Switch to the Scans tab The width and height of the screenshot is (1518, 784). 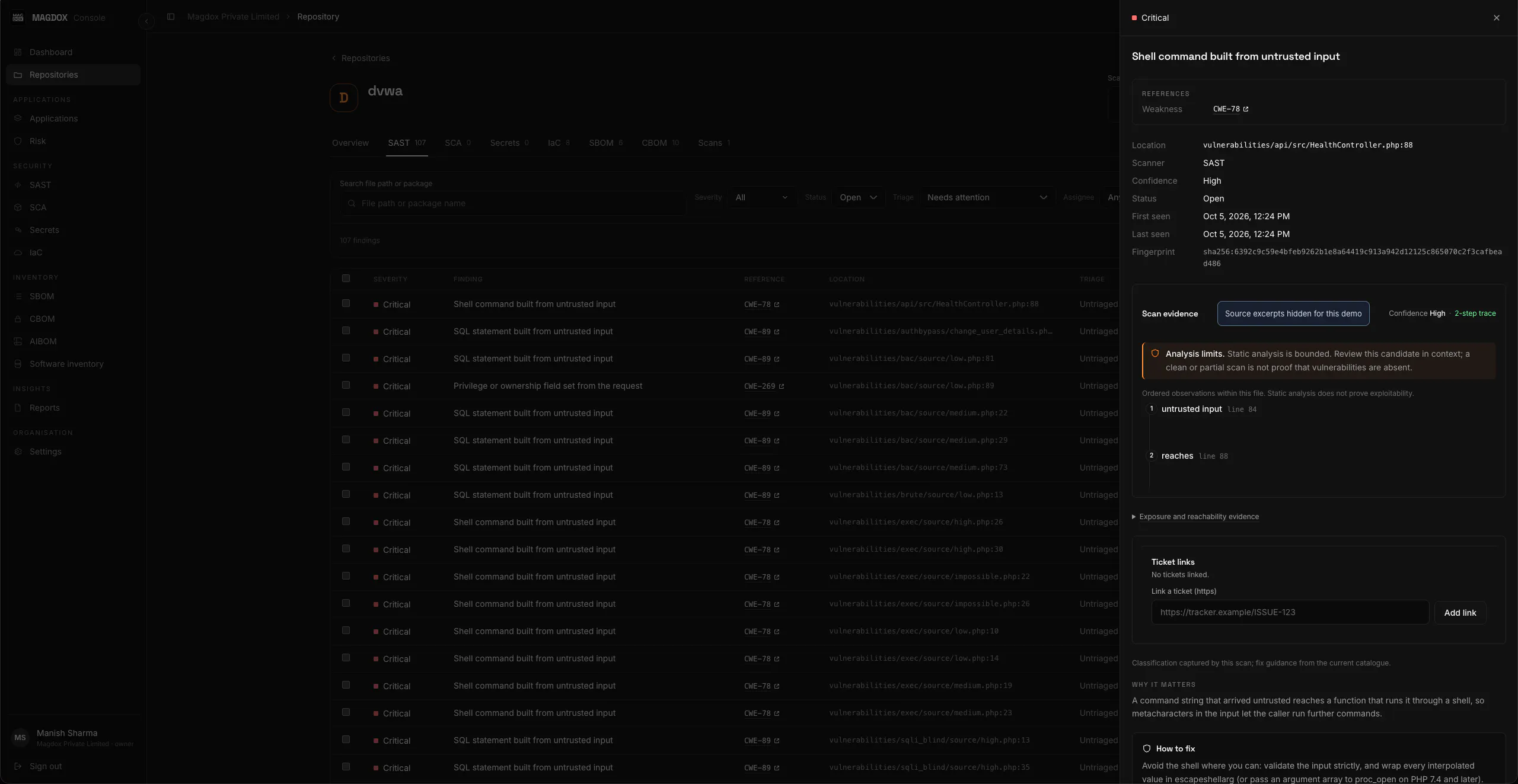714,143
